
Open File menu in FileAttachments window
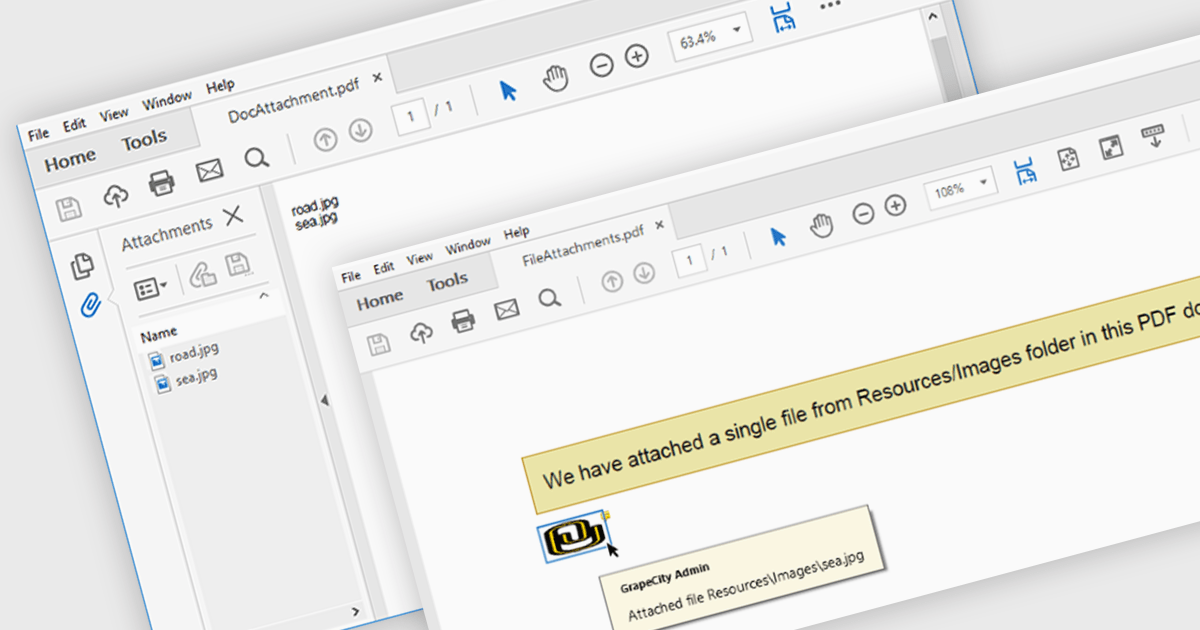tap(350, 276)
